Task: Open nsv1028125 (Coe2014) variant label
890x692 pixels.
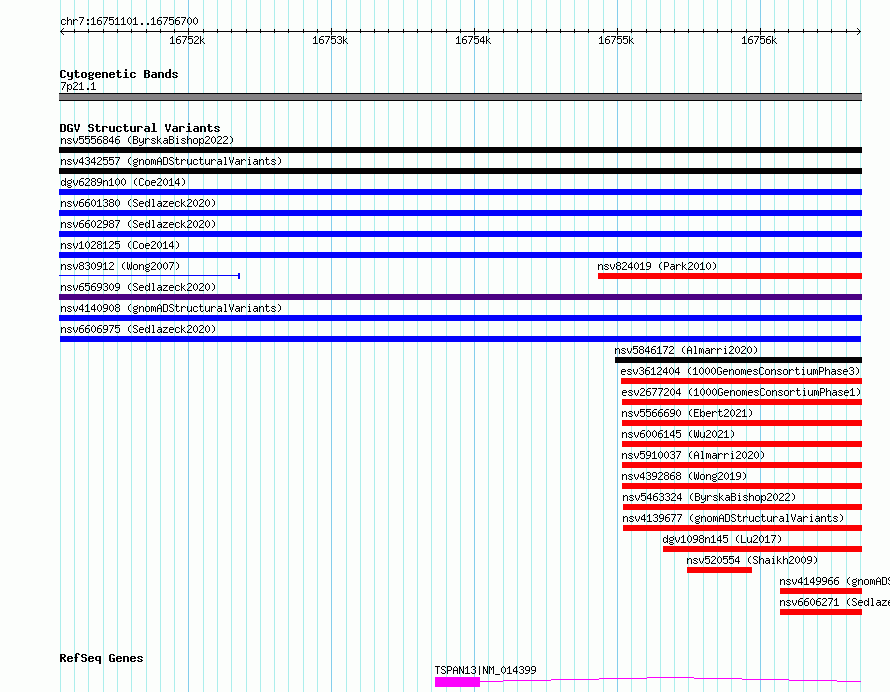Action: (120, 245)
